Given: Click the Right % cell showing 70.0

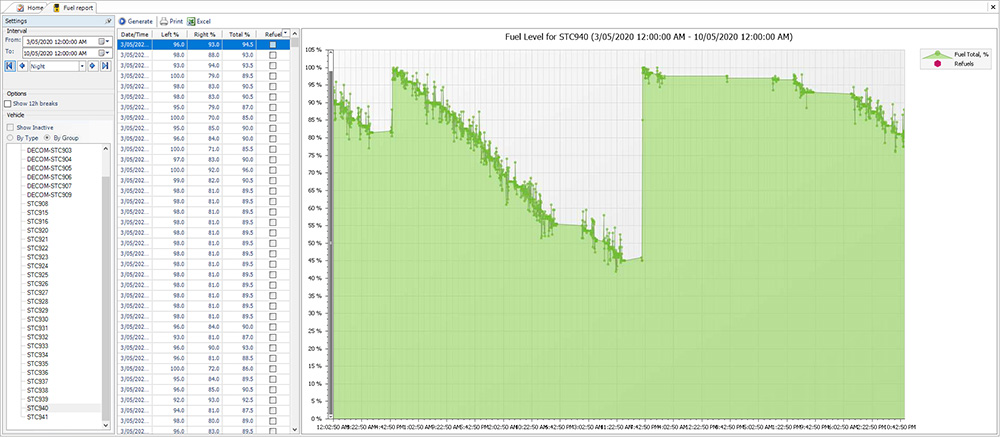Looking at the screenshot, I should coord(205,118).
